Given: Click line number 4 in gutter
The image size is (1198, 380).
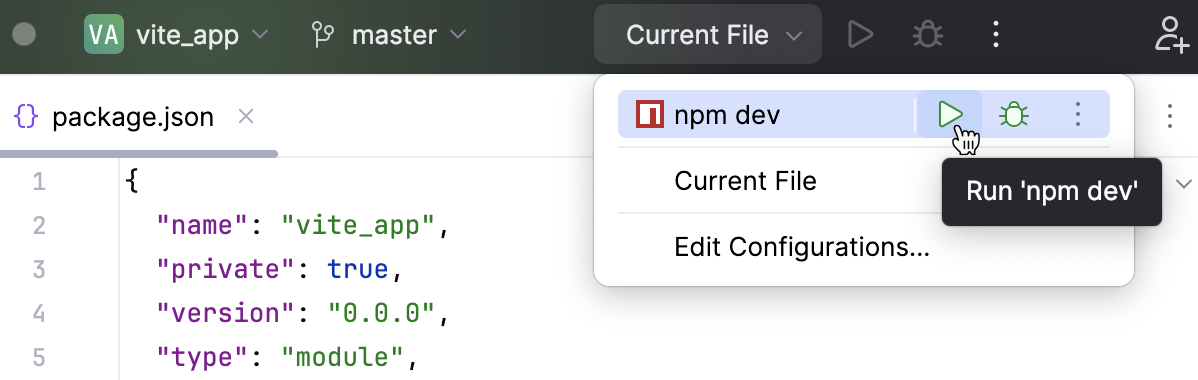Looking at the screenshot, I should (x=40, y=313).
